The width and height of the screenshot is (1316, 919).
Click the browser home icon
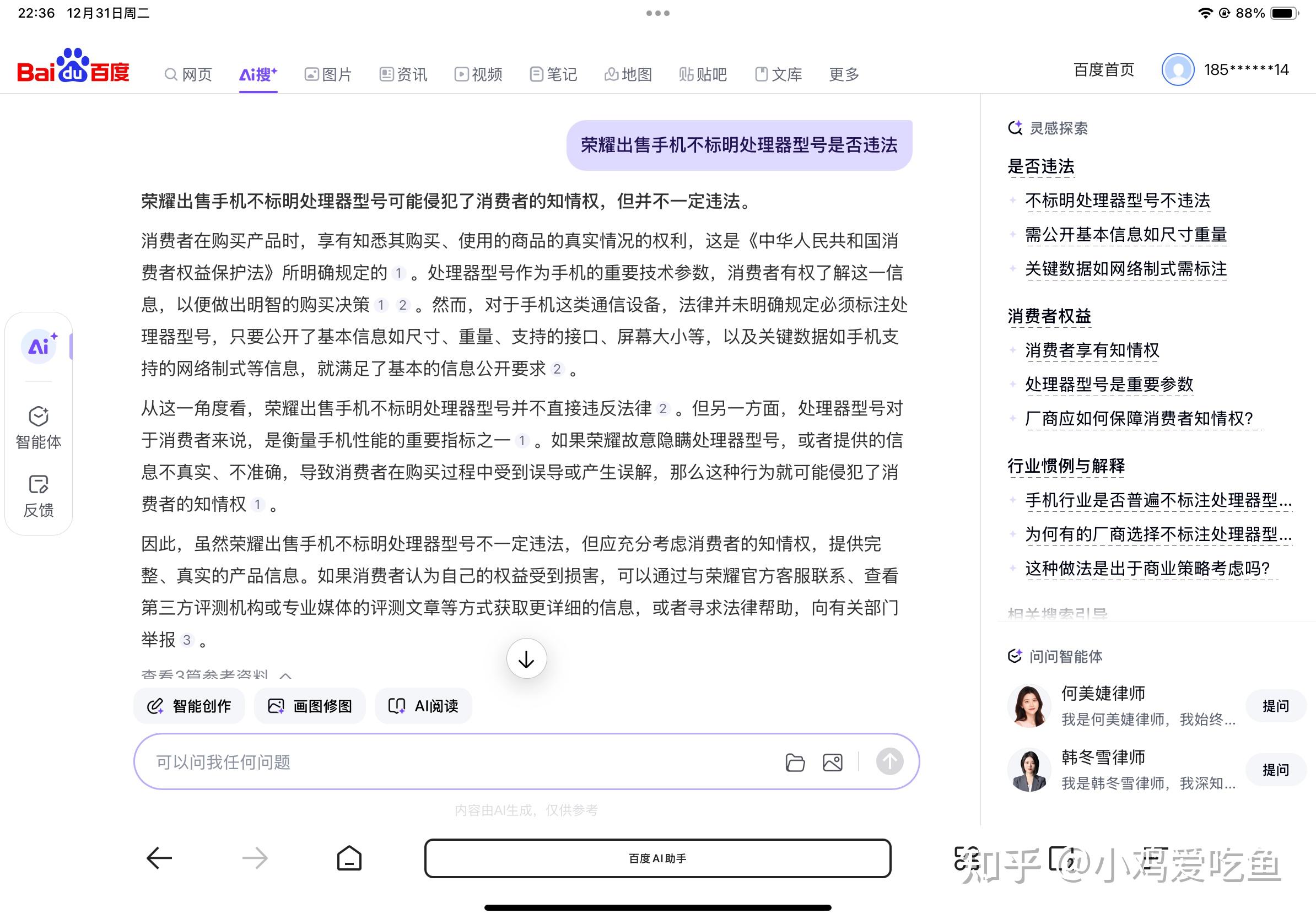point(349,858)
